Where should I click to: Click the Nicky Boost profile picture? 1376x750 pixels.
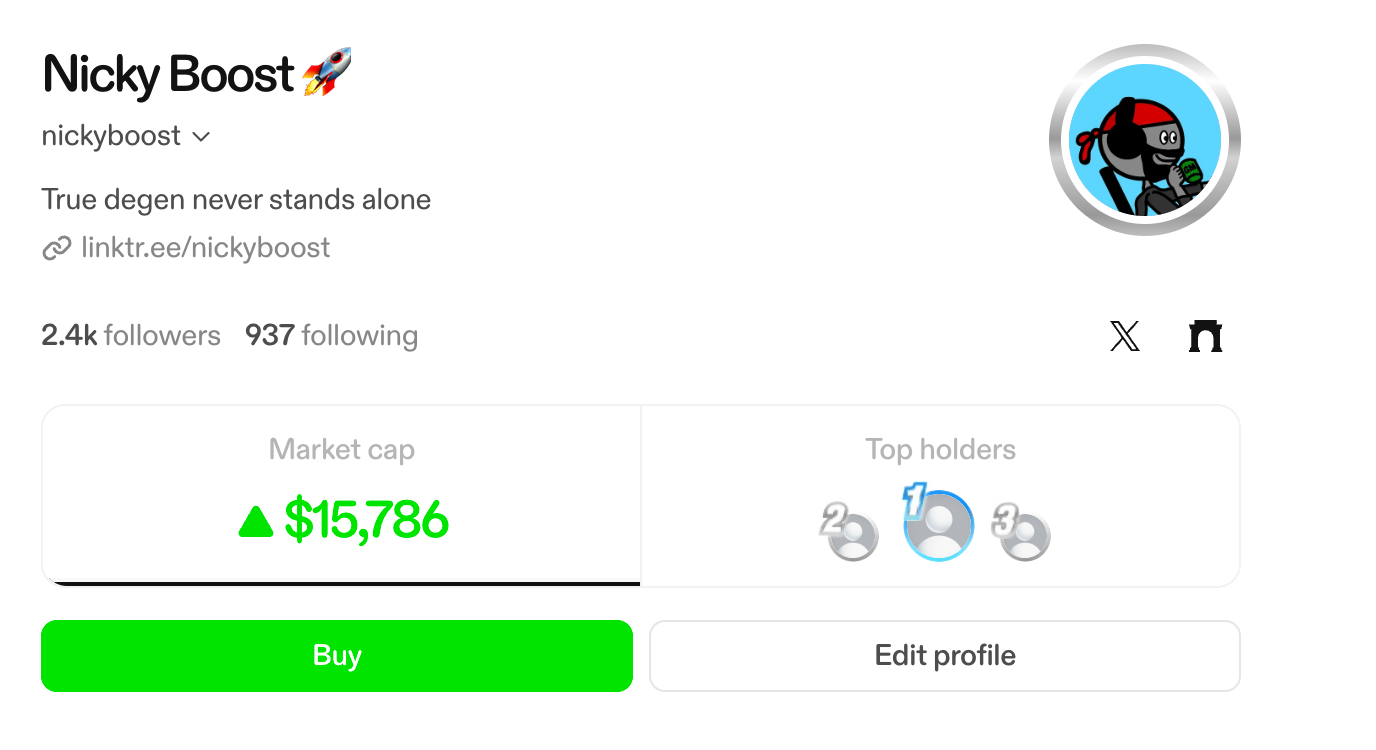click(x=1144, y=140)
